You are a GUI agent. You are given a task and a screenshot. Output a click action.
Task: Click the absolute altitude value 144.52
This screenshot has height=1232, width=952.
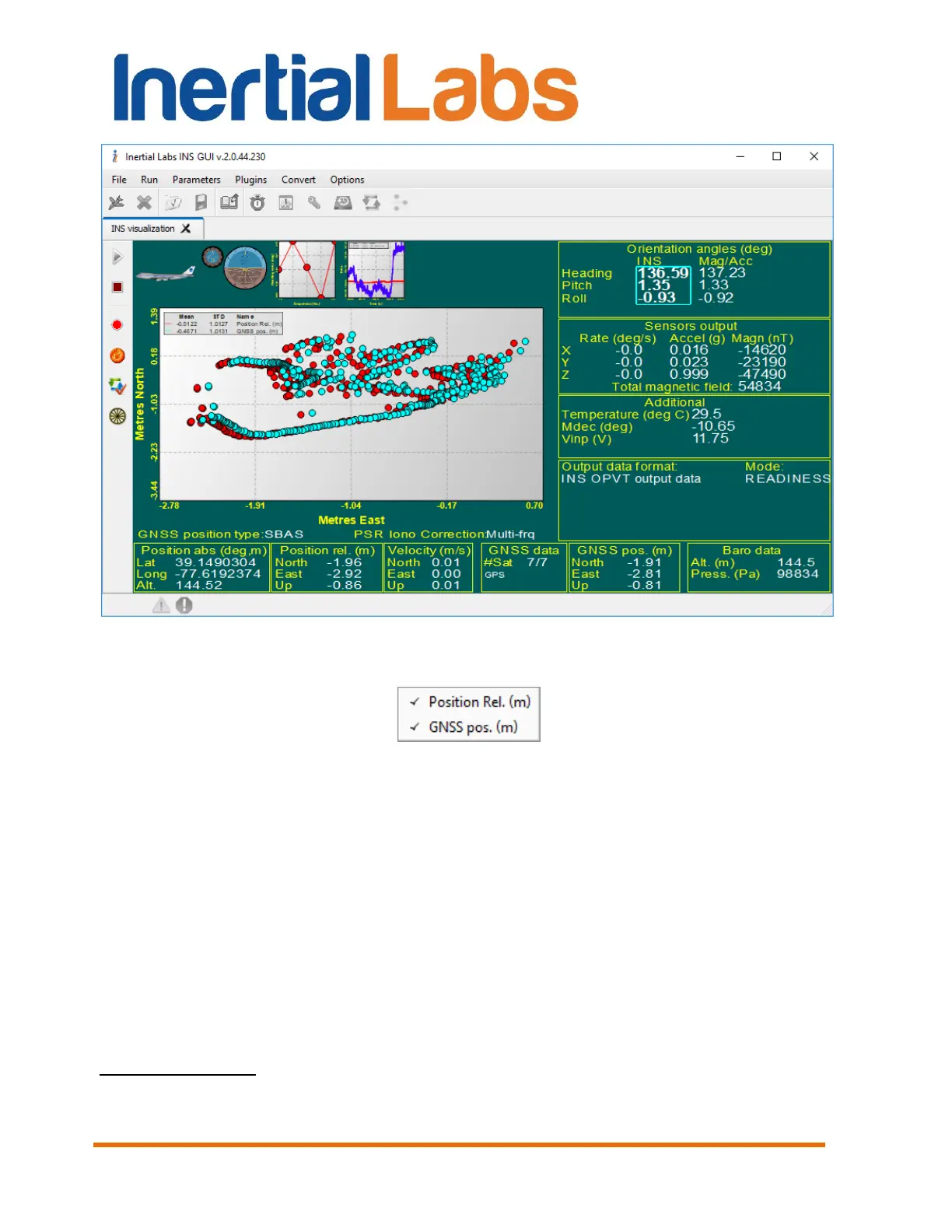(199, 586)
